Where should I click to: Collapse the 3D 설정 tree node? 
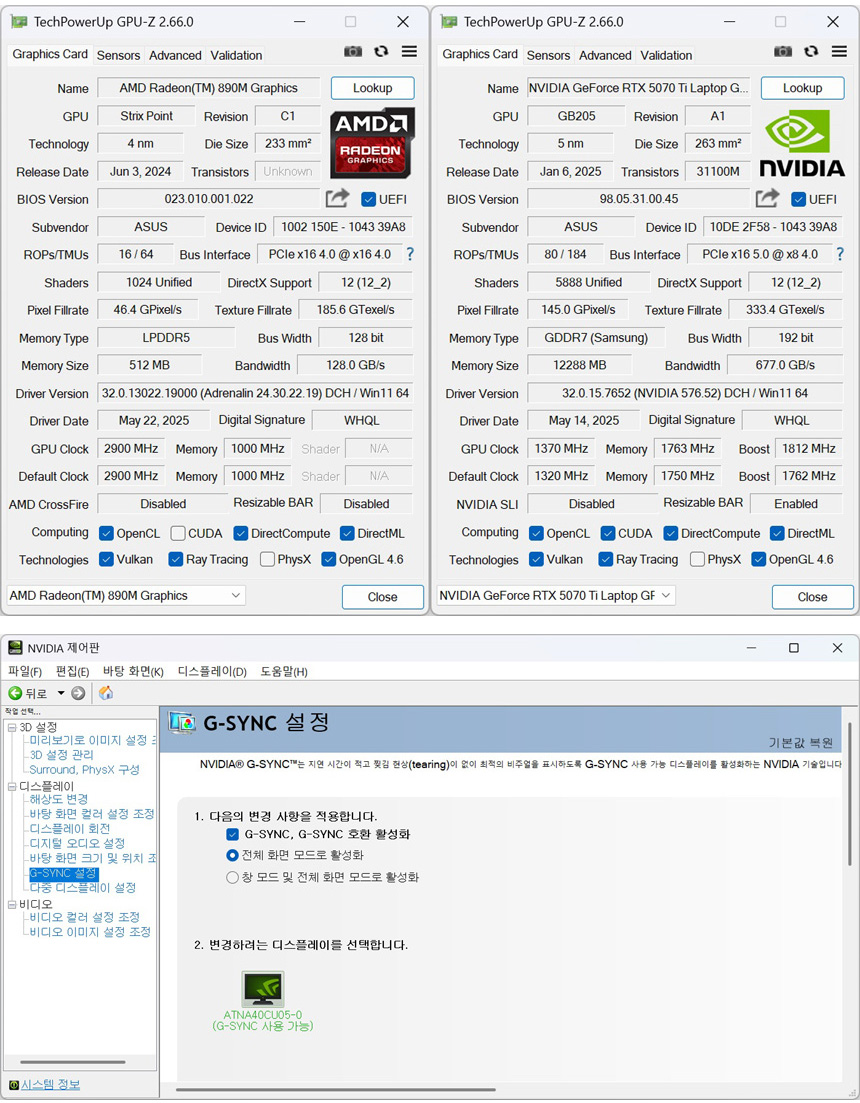12,727
